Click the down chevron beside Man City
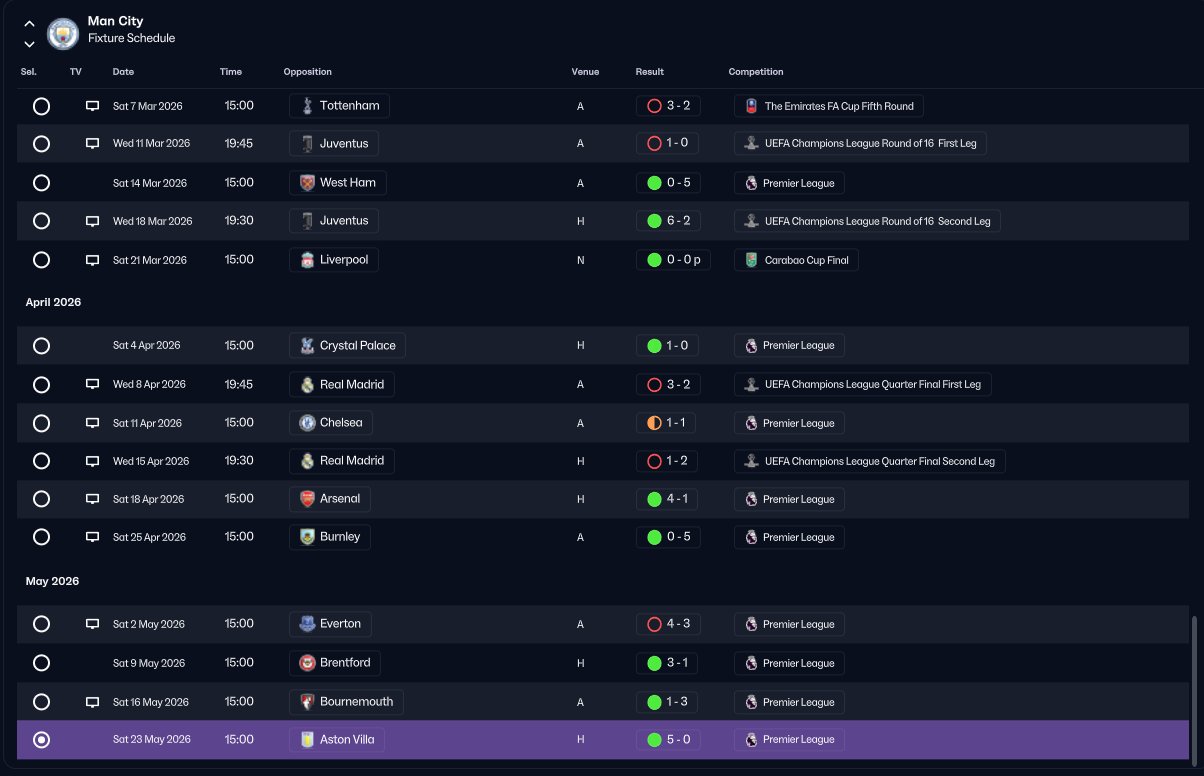The image size is (1204, 776). tap(29, 44)
